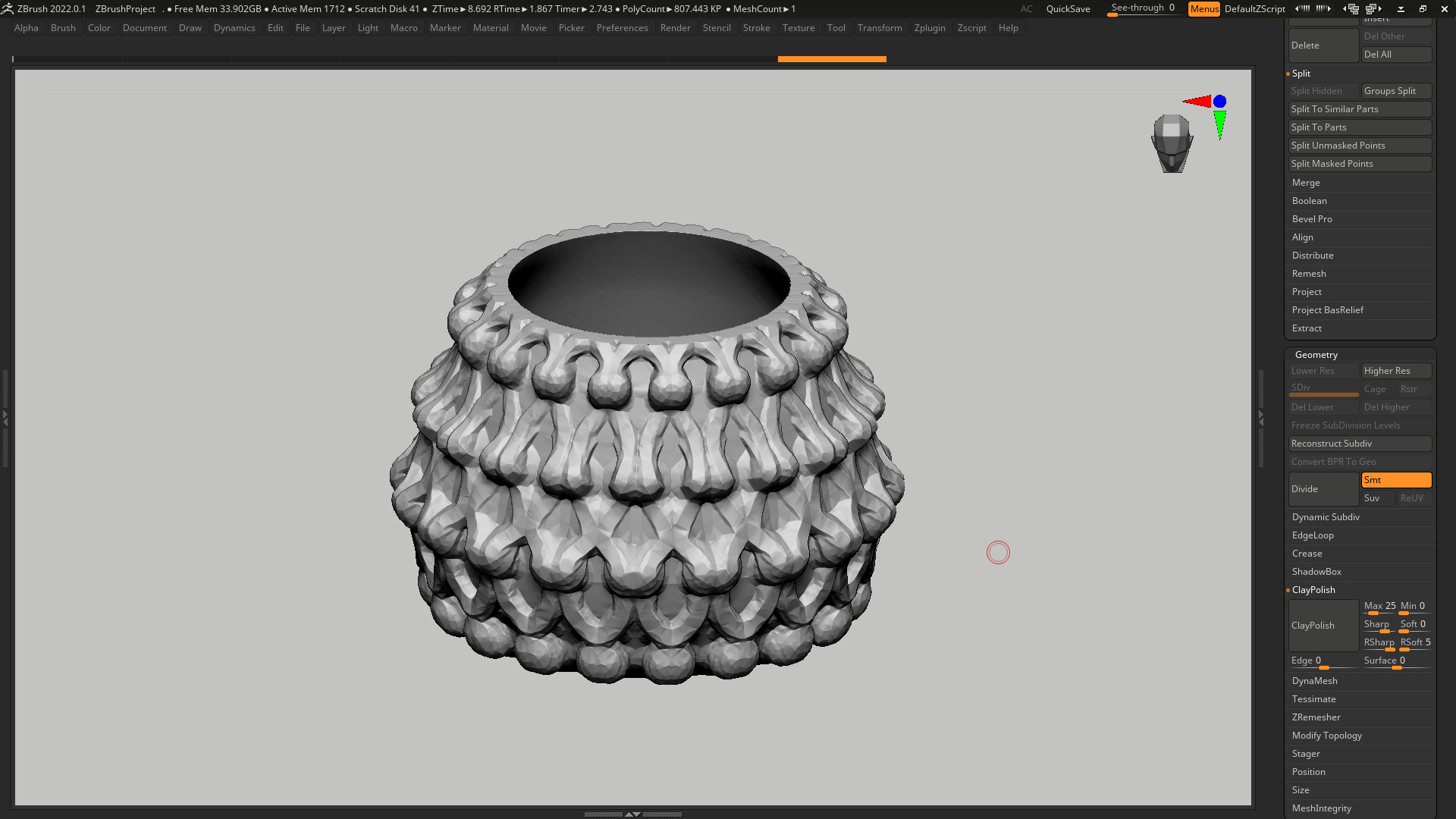Expand the EdgeLoop section
1456x819 pixels.
pos(1313,535)
